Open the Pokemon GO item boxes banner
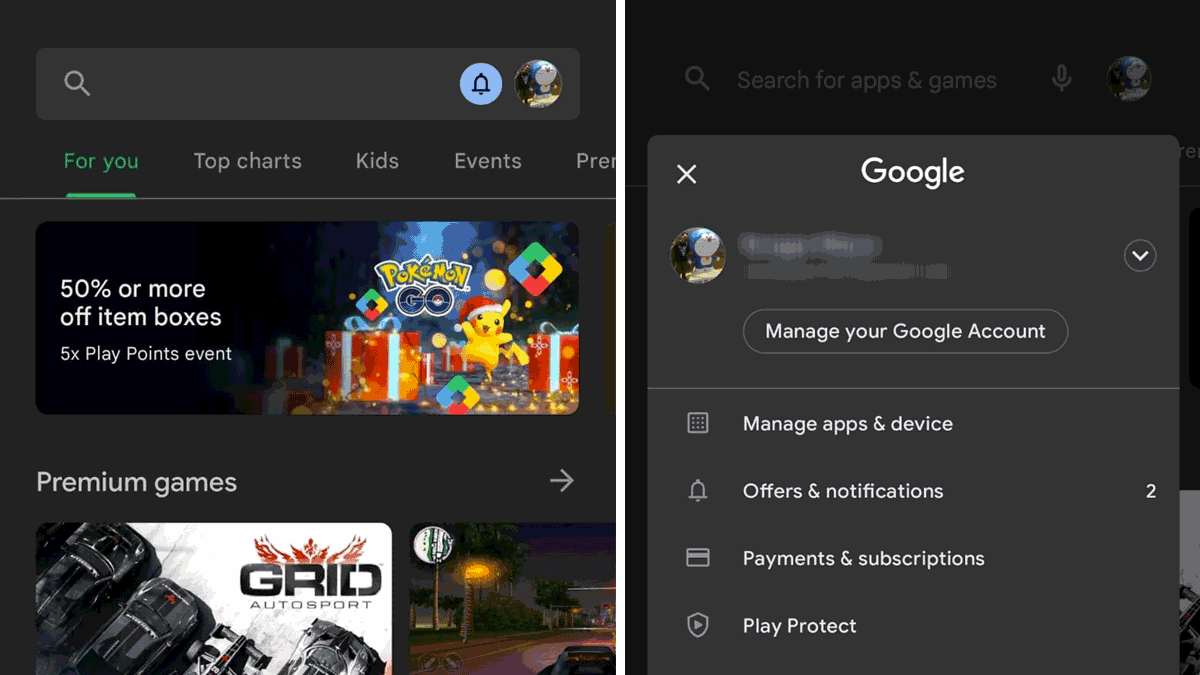The image size is (1200, 675). click(307, 318)
